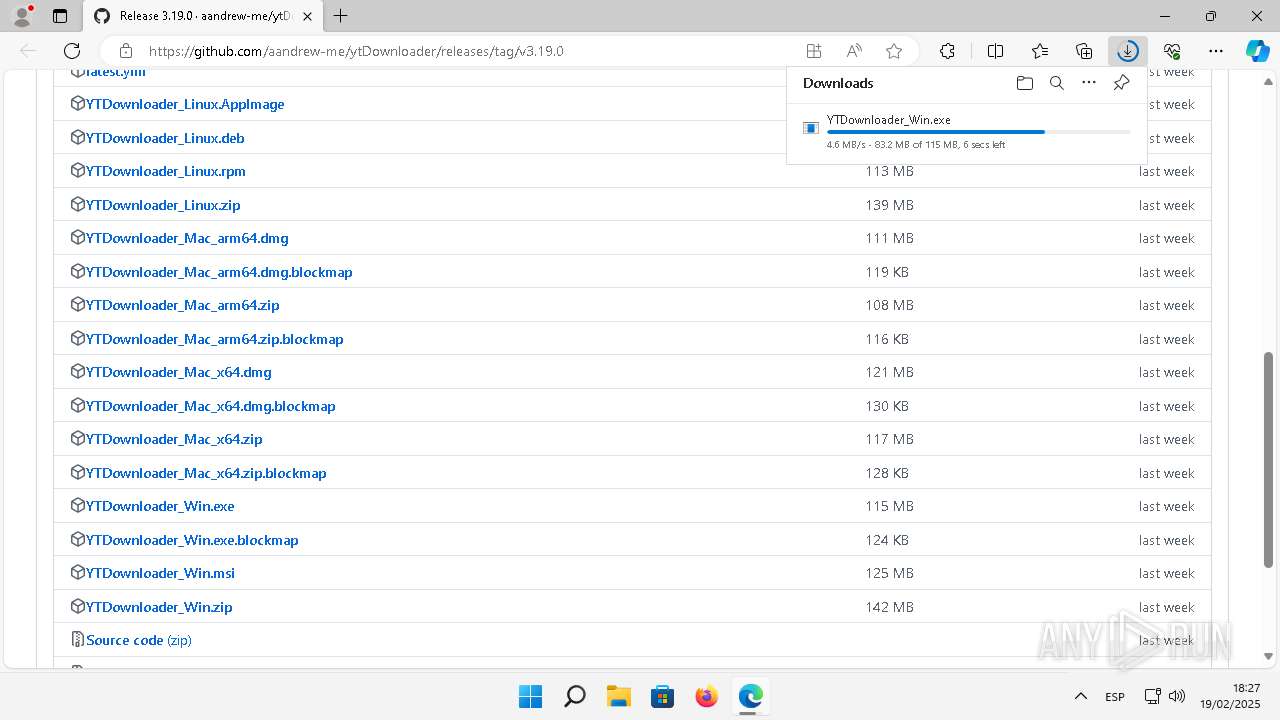Show hidden system tray icons
This screenshot has width=1280, height=720.
(x=1080, y=696)
